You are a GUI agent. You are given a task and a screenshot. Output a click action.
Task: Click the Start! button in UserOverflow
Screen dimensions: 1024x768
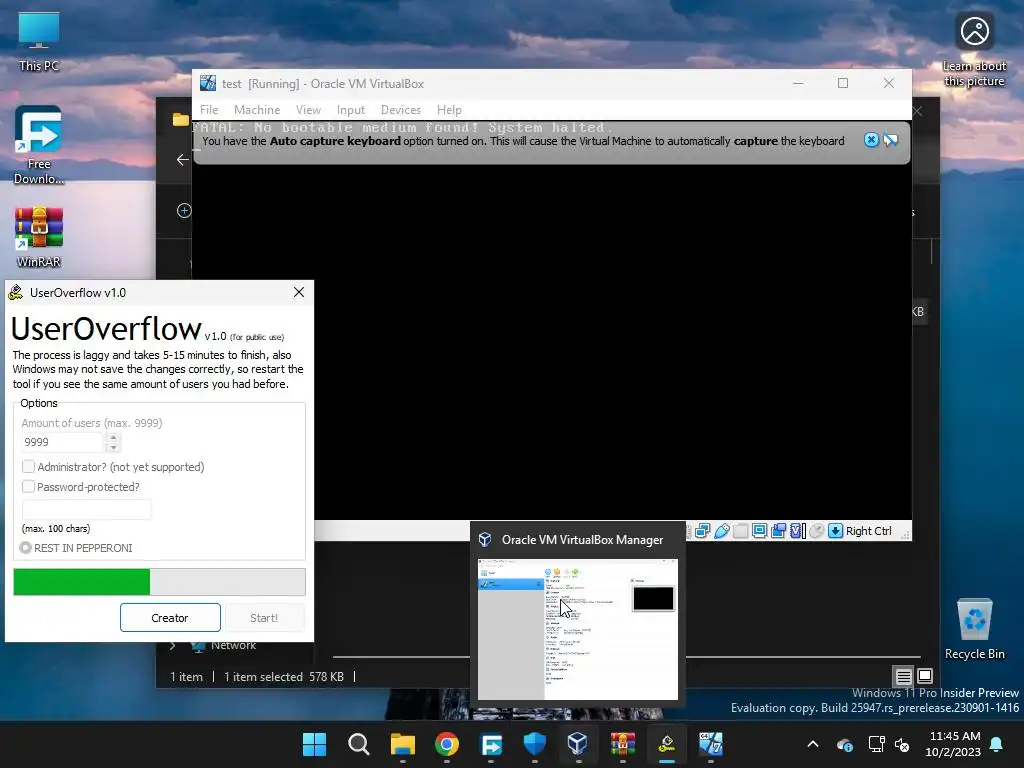[264, 618]
